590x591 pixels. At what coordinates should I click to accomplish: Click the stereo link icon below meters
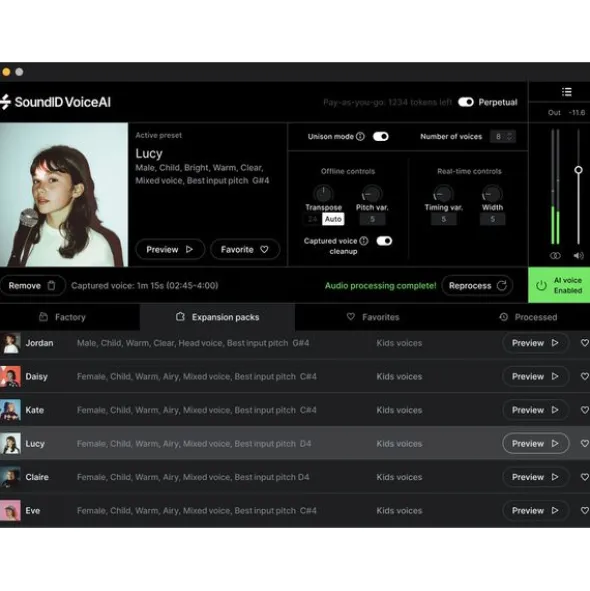[555, 256]
